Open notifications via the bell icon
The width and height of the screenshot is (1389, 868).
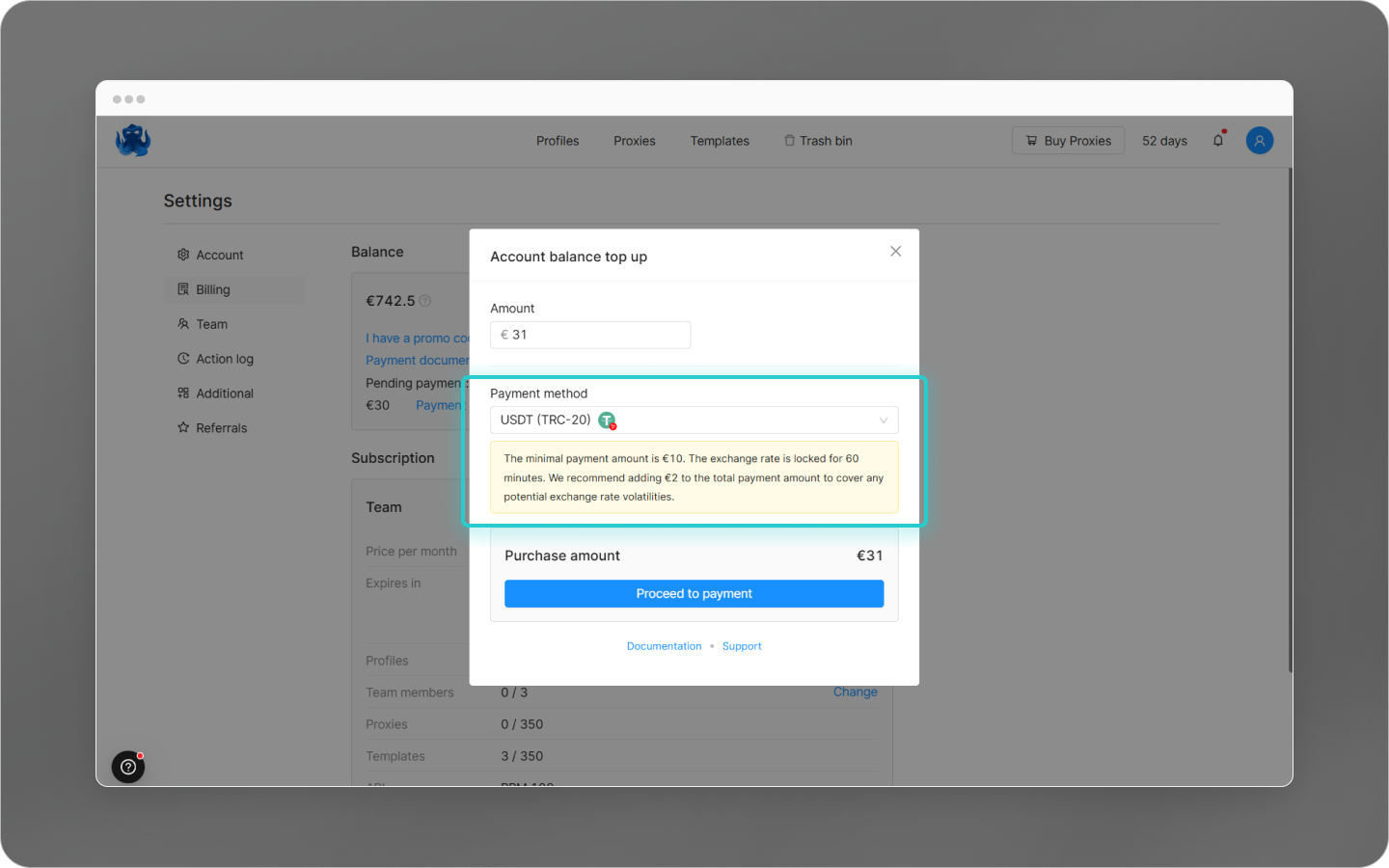pyautogui.click(x=1217, y=140)
